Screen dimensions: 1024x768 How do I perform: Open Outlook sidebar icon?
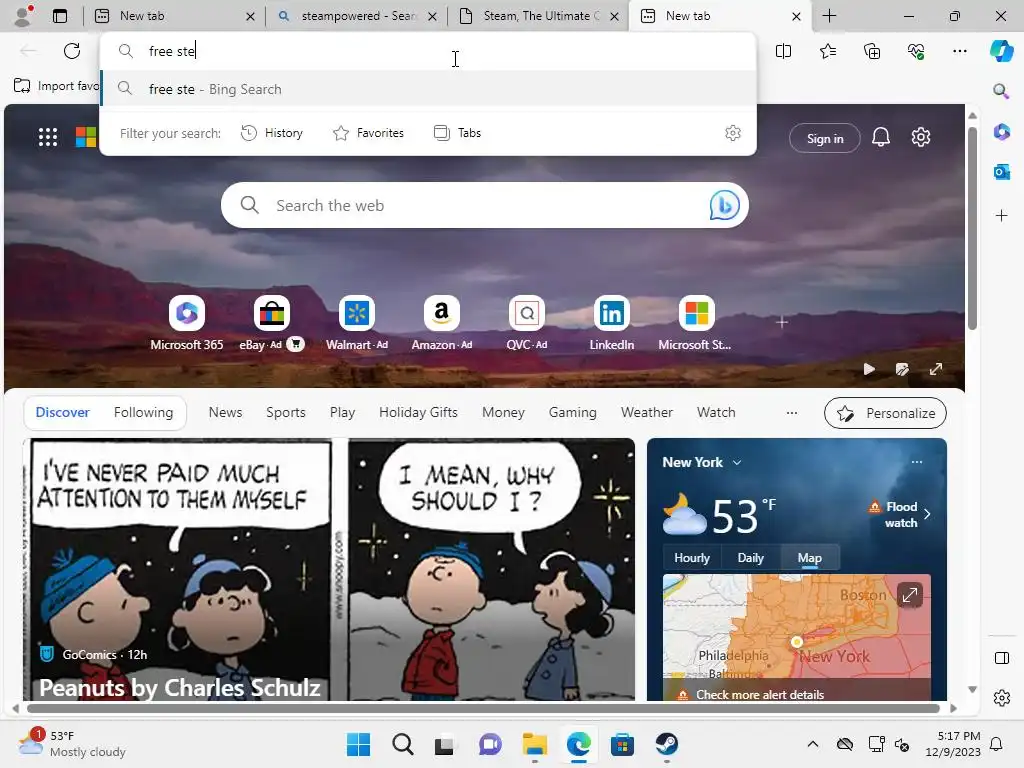1001,172
